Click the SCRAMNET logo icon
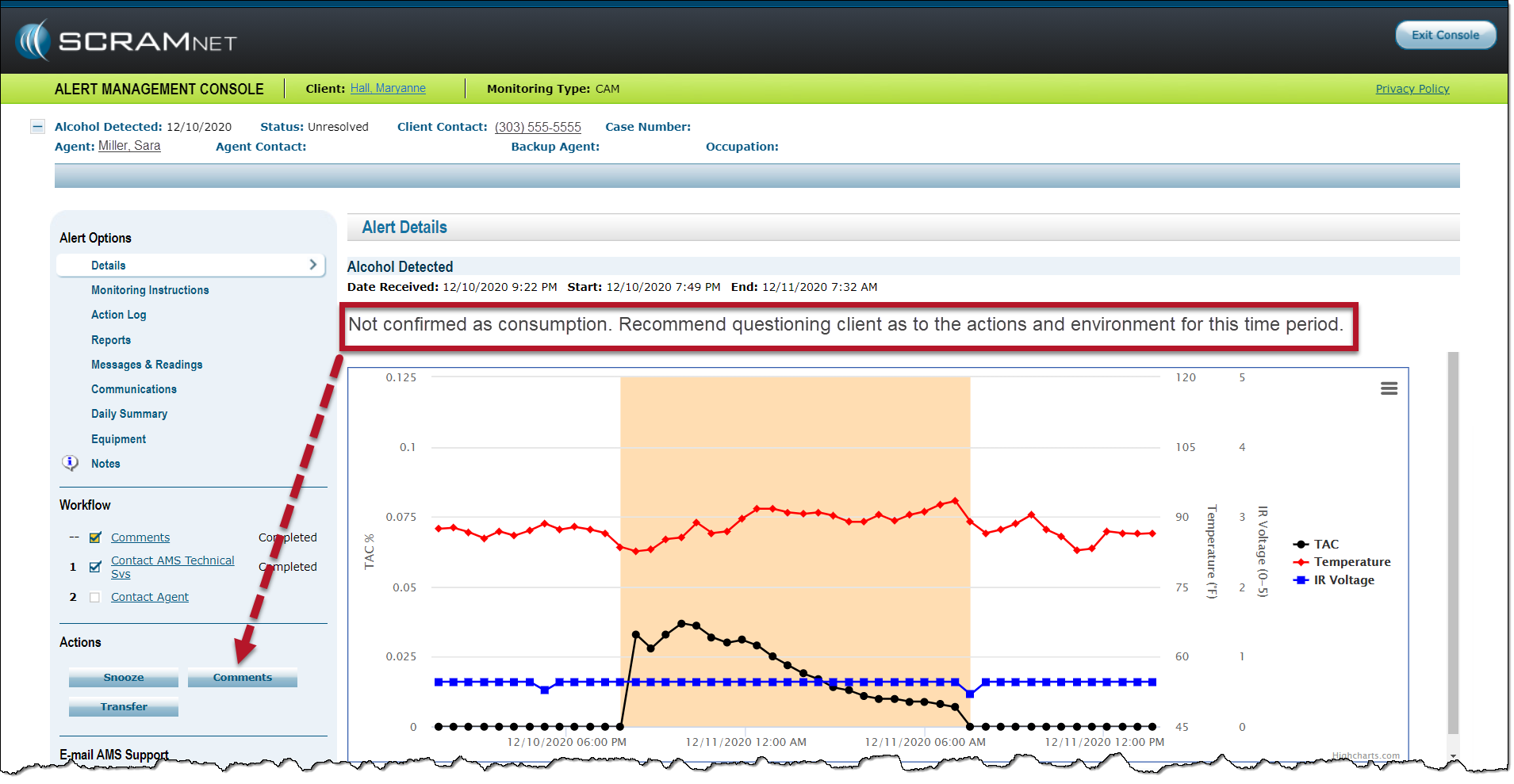 pos(33,40)
